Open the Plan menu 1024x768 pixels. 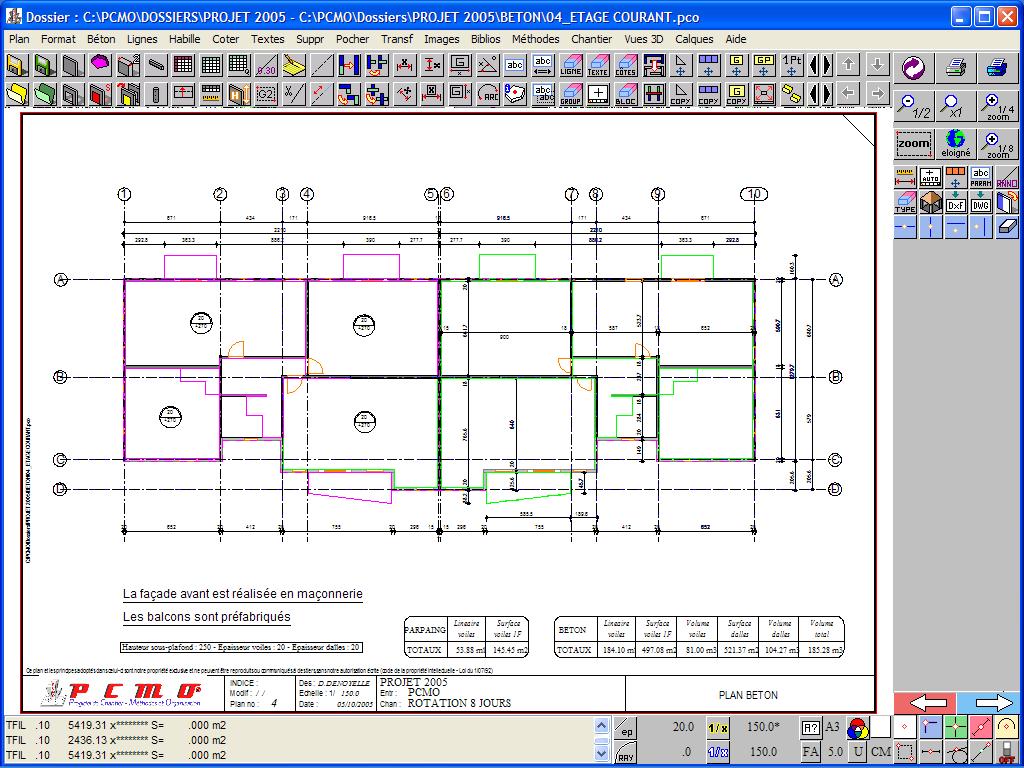point(19,39)
